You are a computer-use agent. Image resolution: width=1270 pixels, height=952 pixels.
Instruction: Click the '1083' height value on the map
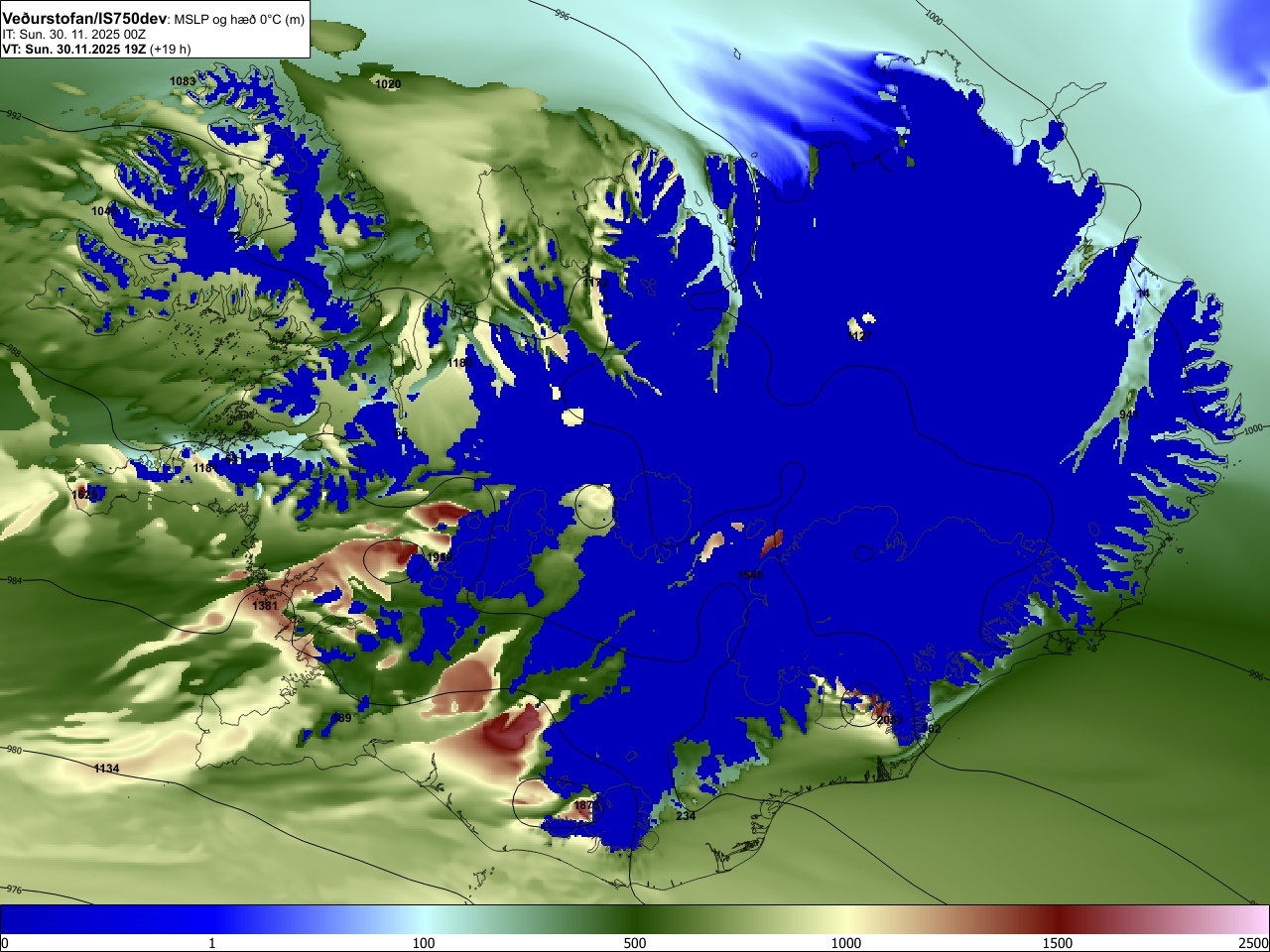click(x=183, y=81)
